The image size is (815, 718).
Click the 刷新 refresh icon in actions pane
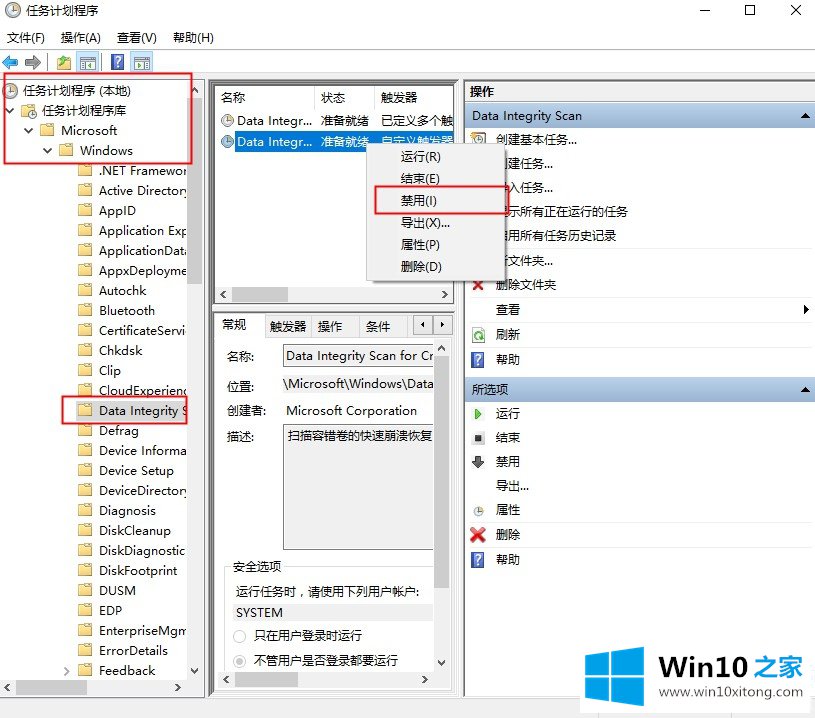coord(478,334)
